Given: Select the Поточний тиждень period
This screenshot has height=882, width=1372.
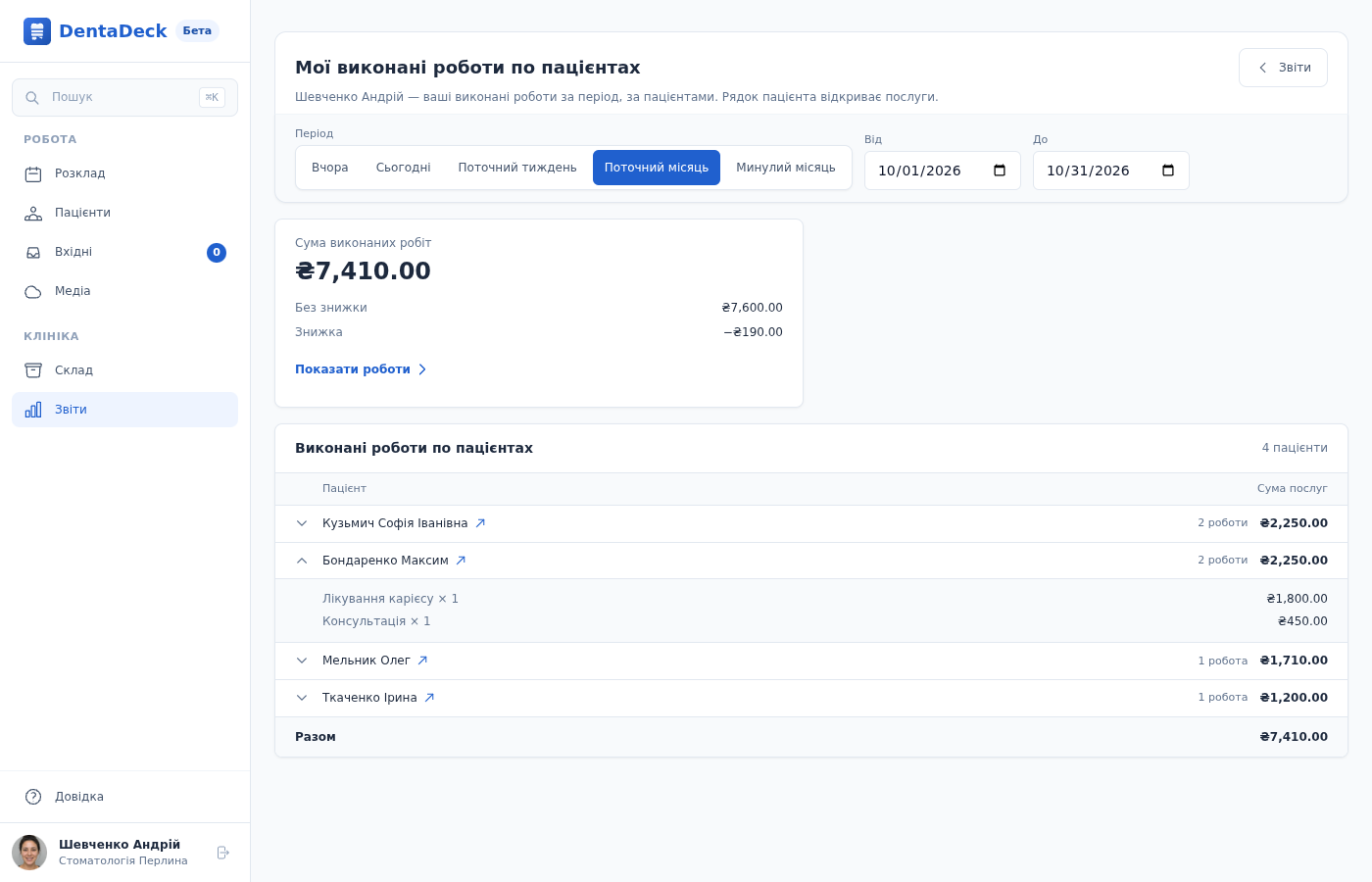Looking at the screenshot, I should click(x=517, y=168).
